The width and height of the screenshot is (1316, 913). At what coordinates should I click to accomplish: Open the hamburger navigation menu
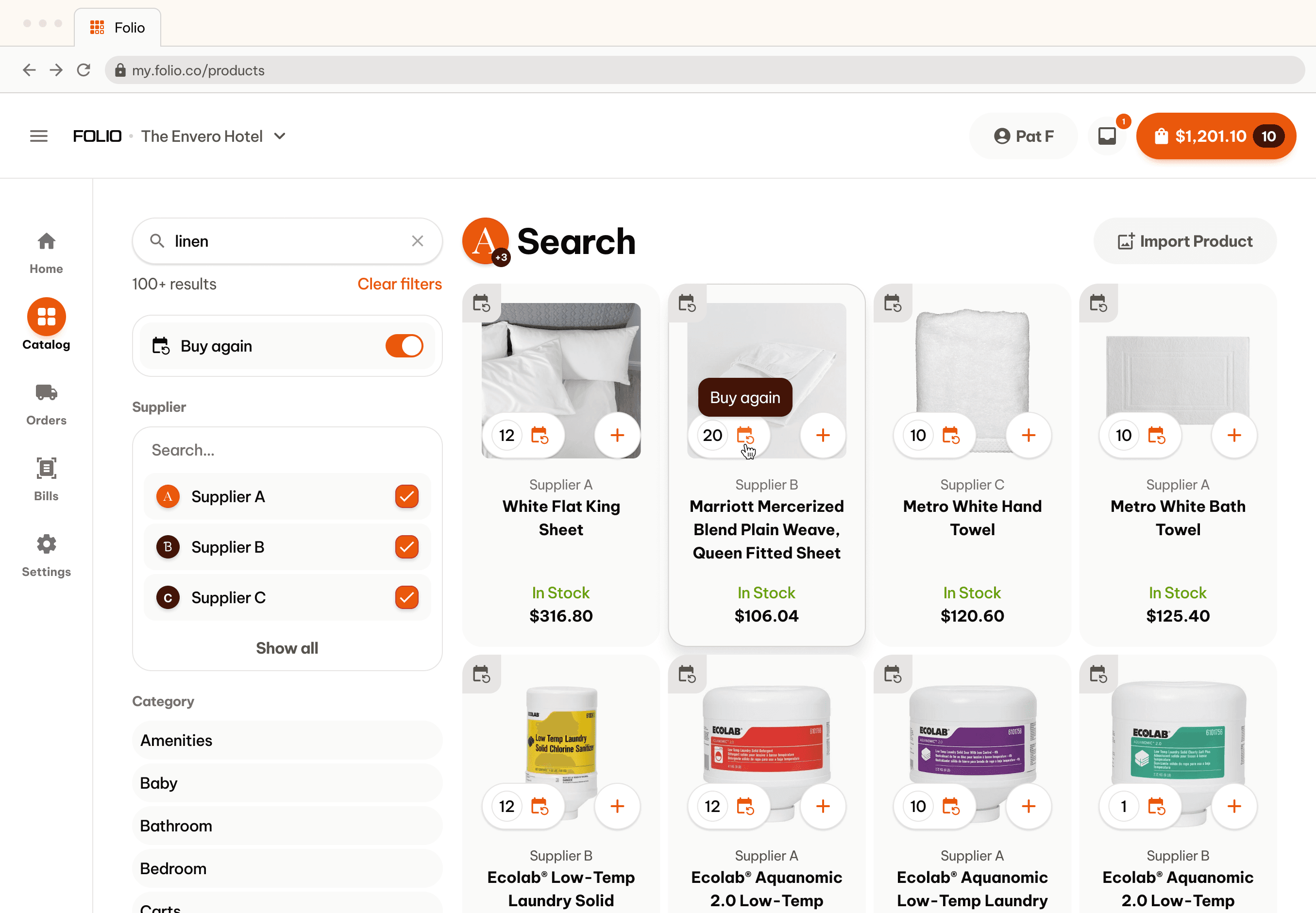39,136
